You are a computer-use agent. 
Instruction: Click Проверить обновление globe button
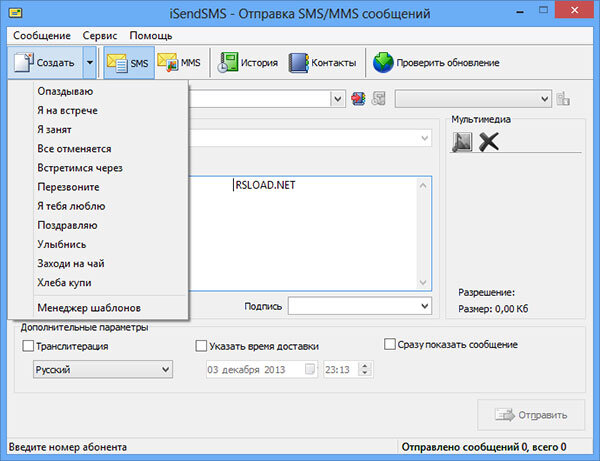(x=436, y=63)
